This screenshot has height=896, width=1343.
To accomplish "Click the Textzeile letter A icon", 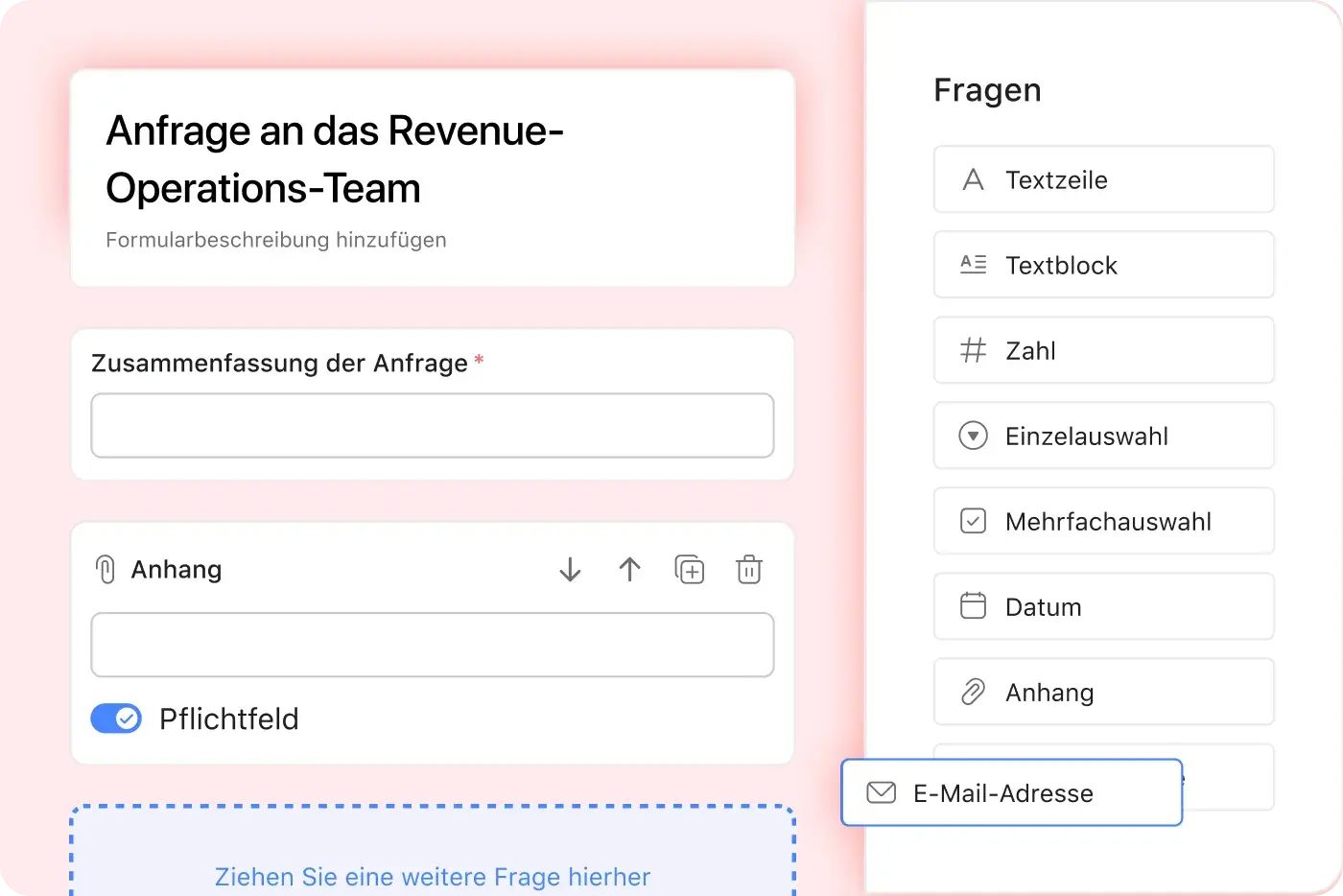I will [x=973, y=179].
